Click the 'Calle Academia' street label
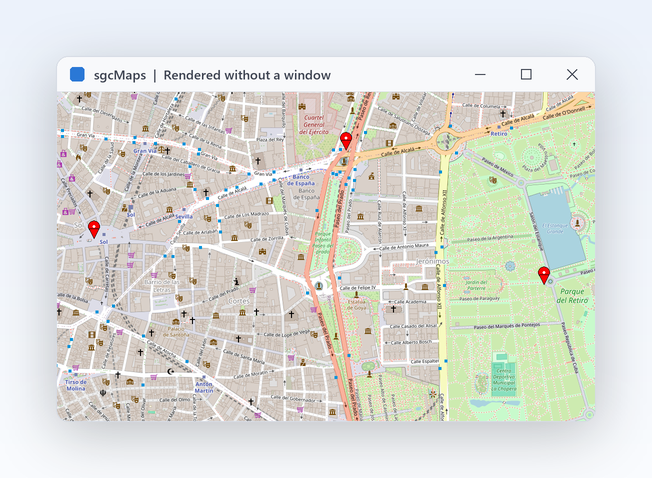This screenshot has width=652, height=478. point(410,302)
